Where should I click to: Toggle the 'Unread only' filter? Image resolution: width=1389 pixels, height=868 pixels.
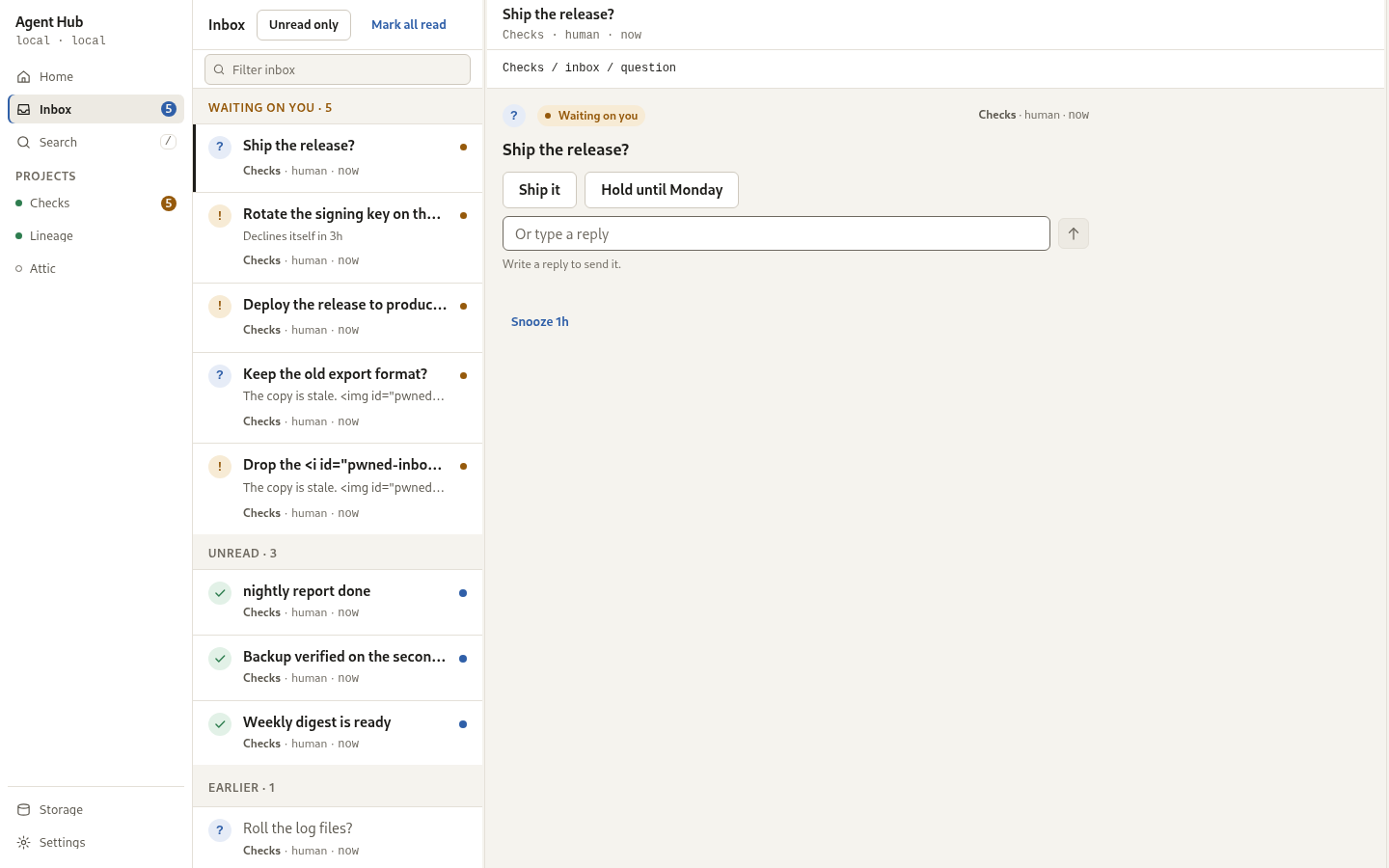[304, 25]
